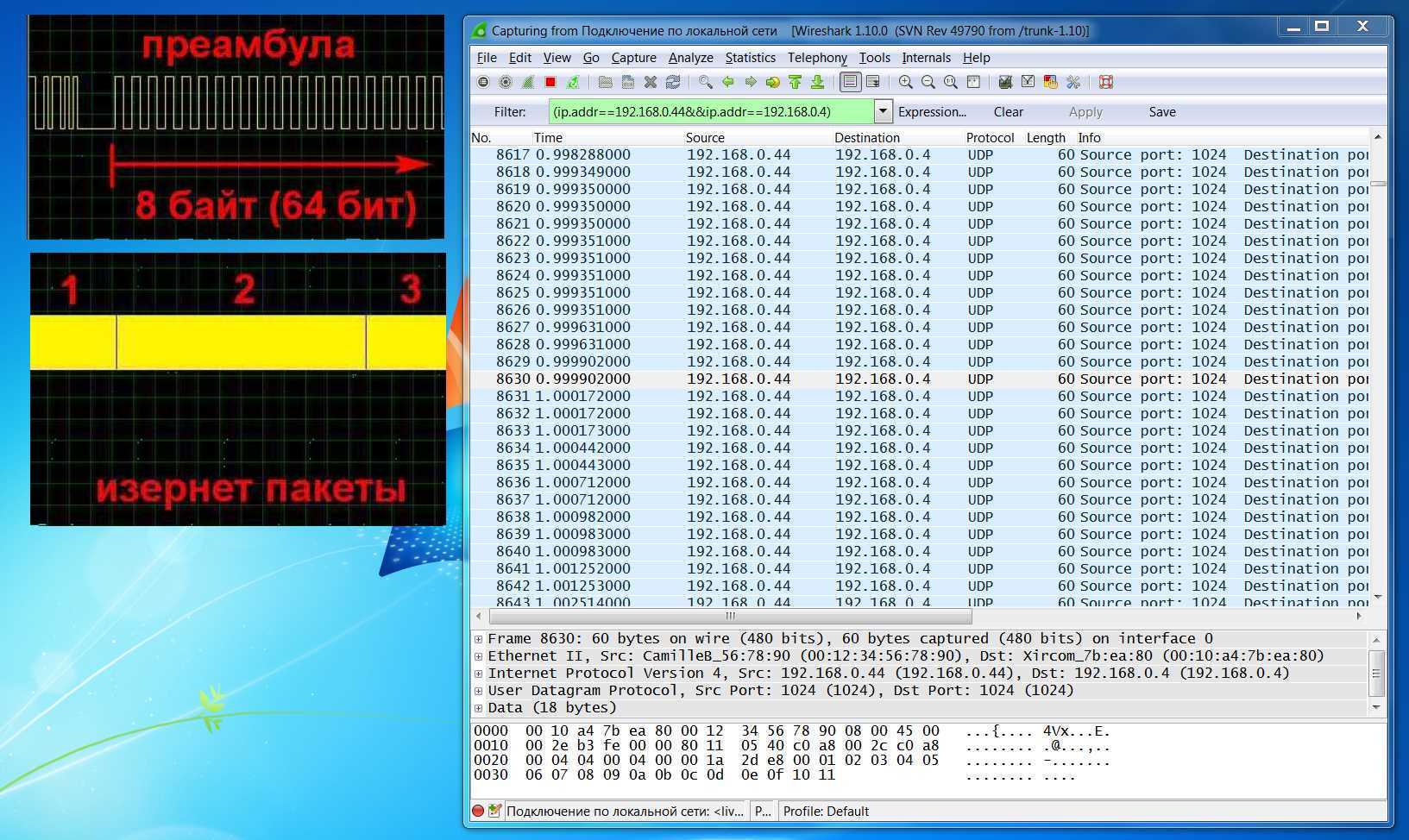Open the Analyze menu

click(x=691, y=58)
